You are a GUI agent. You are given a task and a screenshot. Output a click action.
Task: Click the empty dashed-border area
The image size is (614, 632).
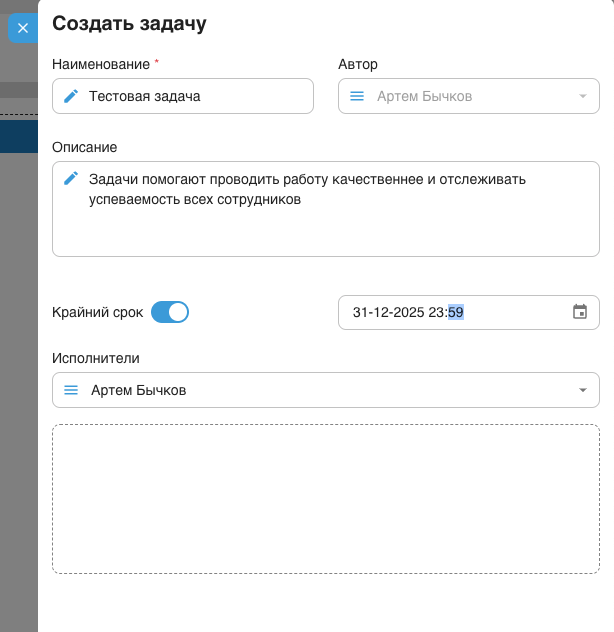[x=325, y=499]
